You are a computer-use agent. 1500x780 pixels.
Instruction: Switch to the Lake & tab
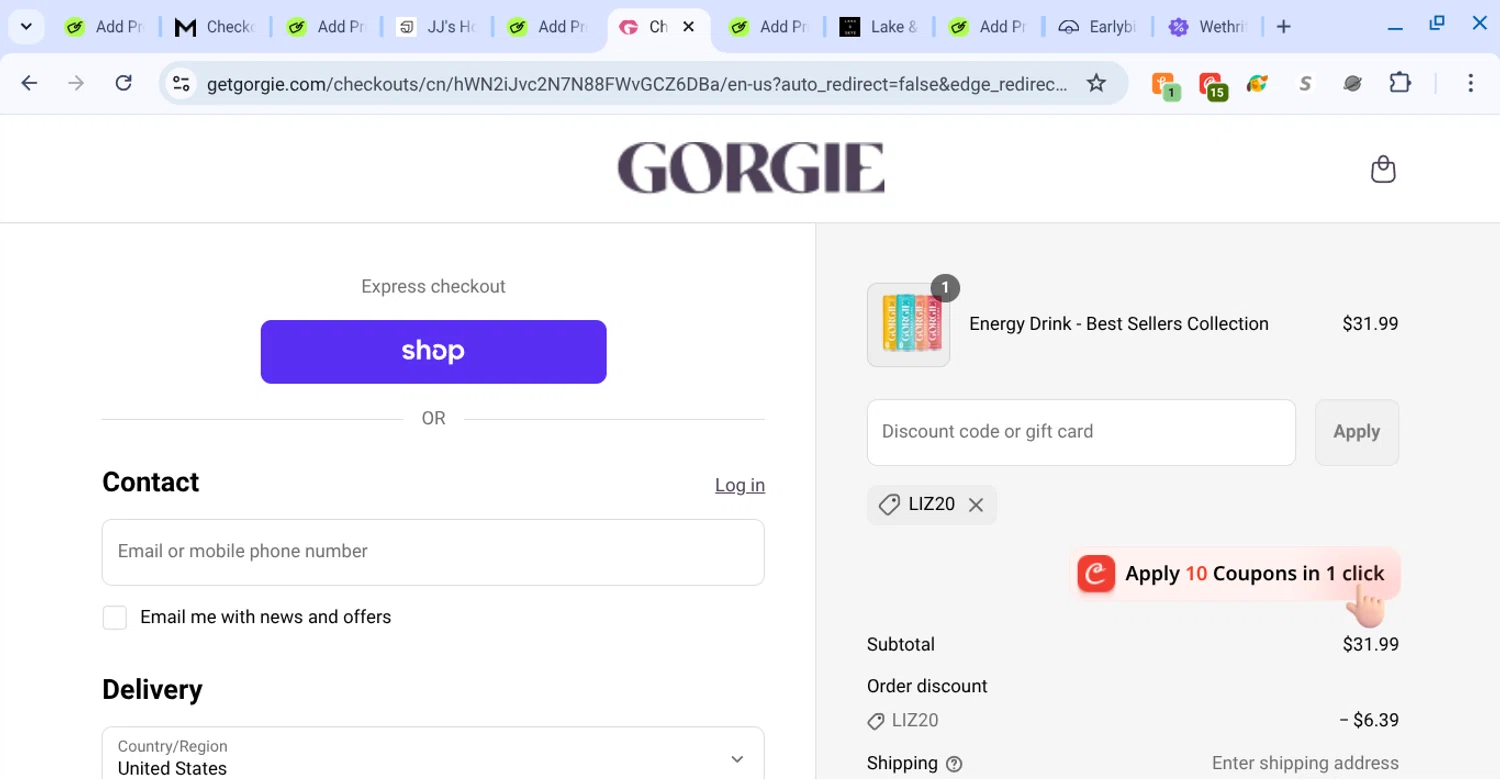[878, 27]
